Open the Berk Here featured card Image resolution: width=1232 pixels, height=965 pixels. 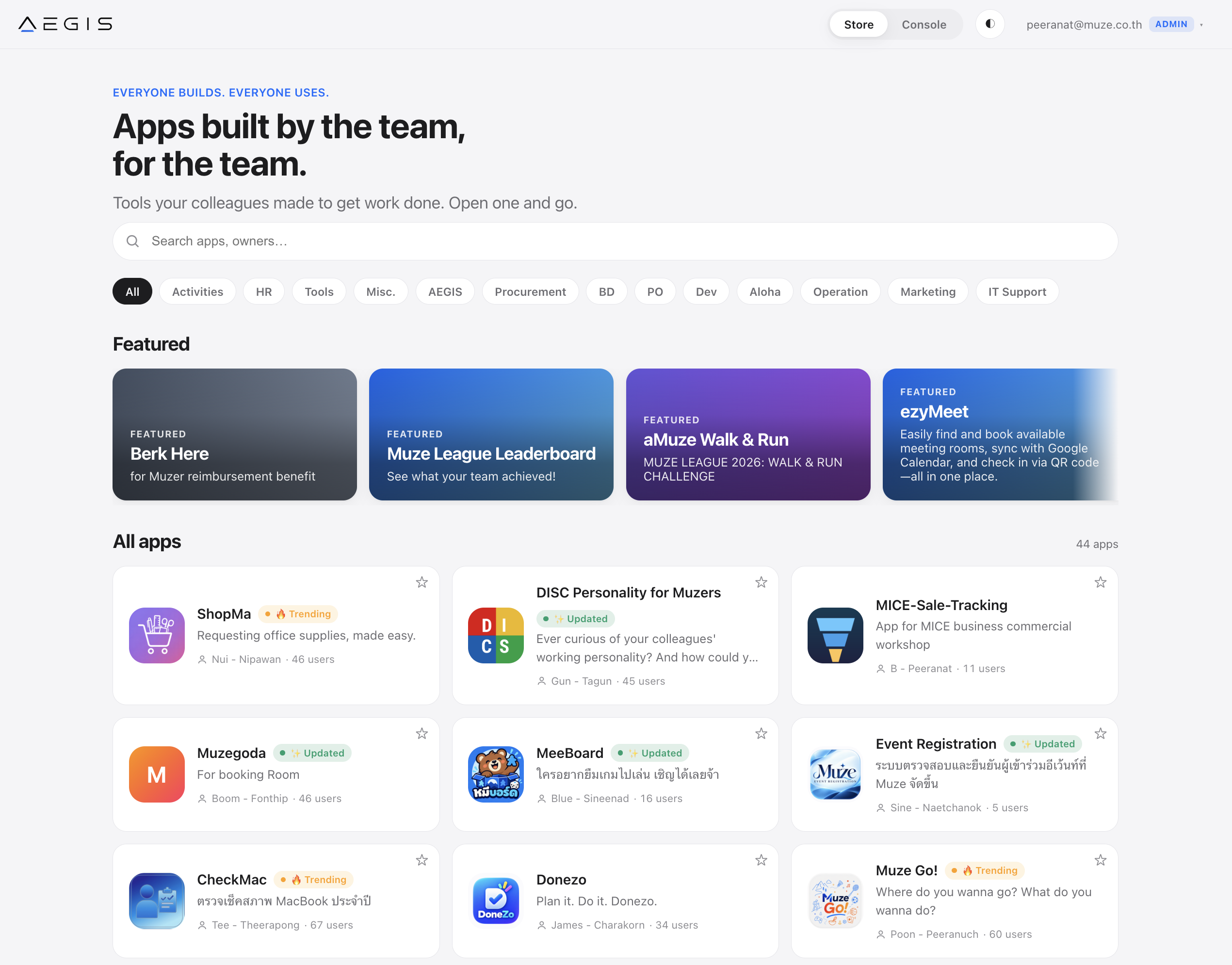click(x=235, y=434)
